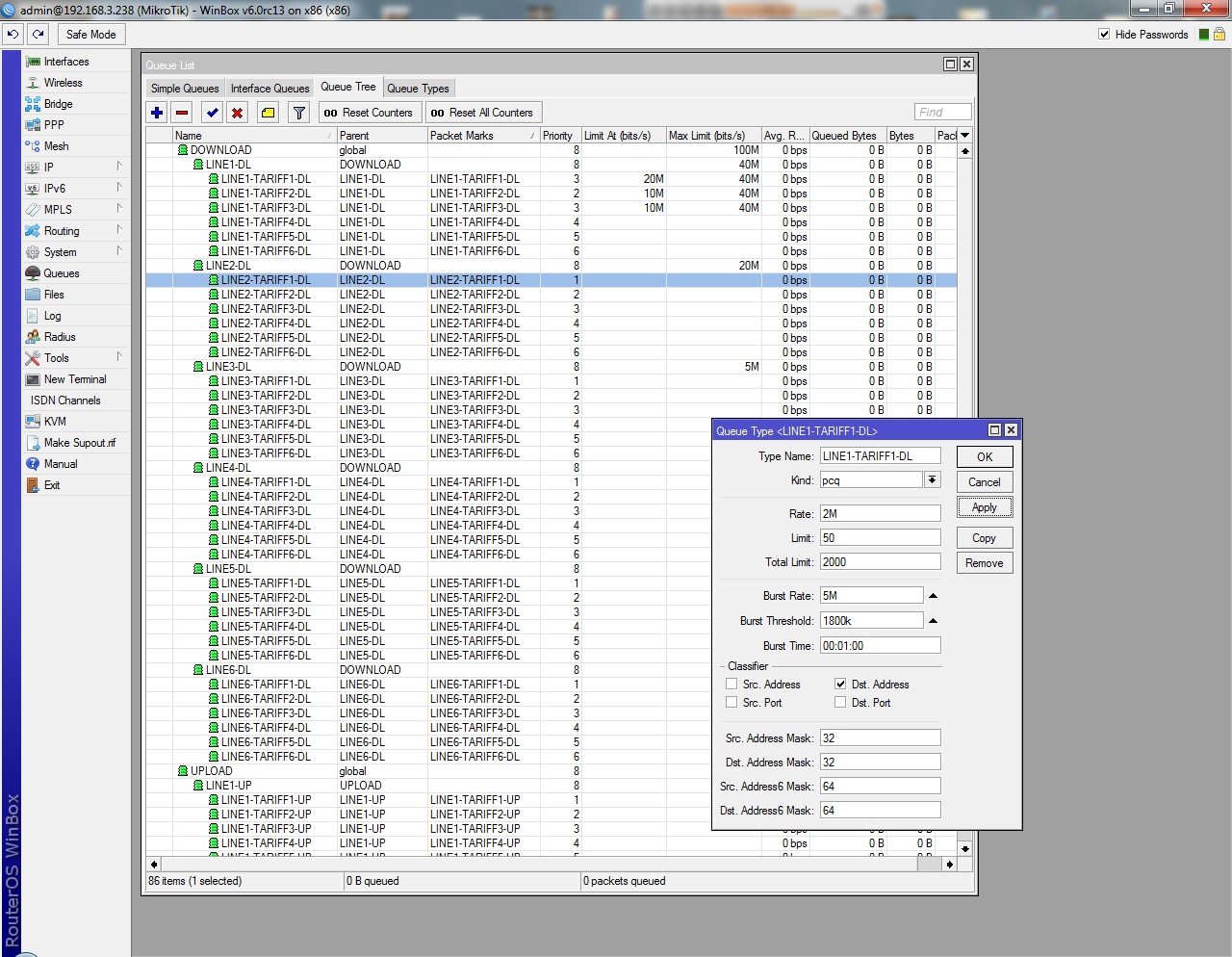The width and height of the screenshot is (1232, 957).
Task: Enable the Src. Port classifier checkbox
Action: coord(731,703)
